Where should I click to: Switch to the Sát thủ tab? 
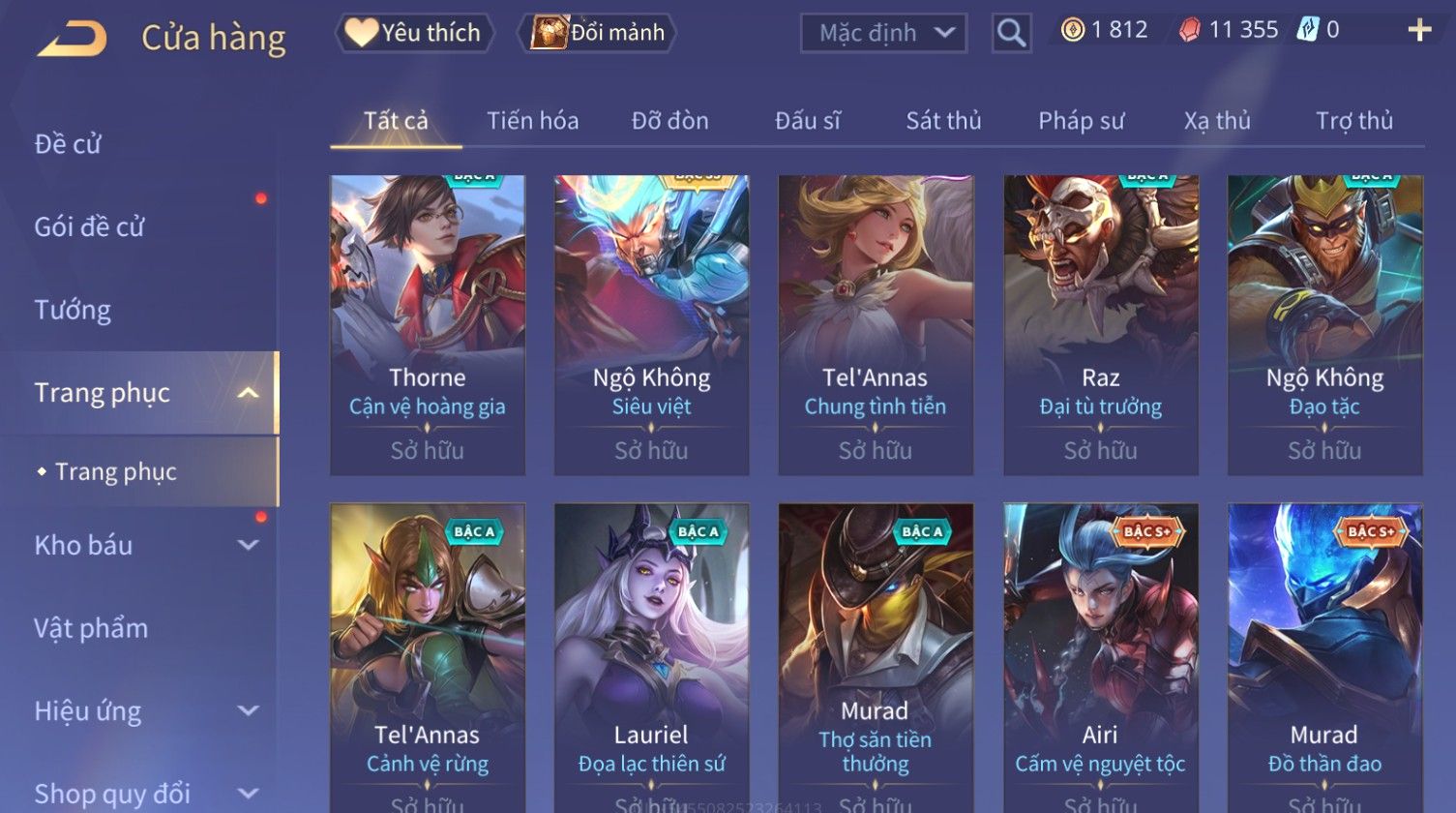(x=943, y=121)
